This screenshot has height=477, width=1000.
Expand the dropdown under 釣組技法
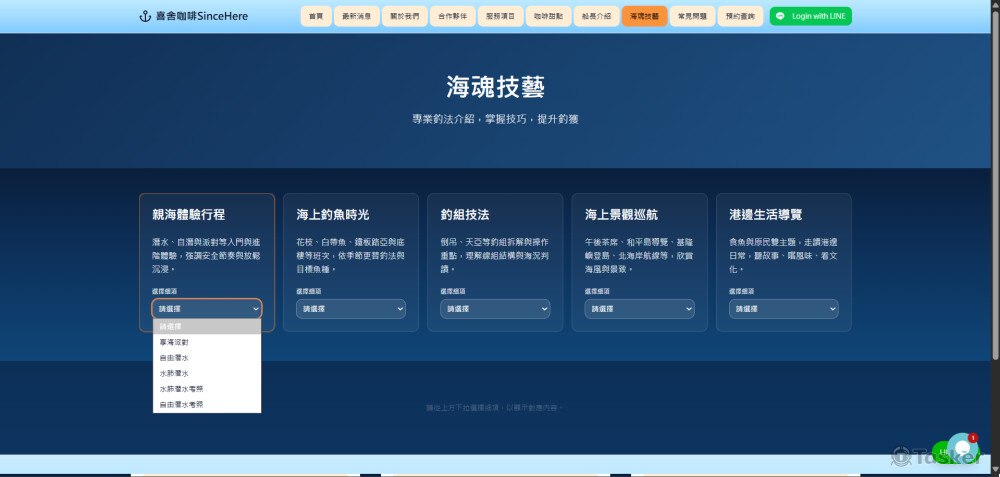pos(495,309)
